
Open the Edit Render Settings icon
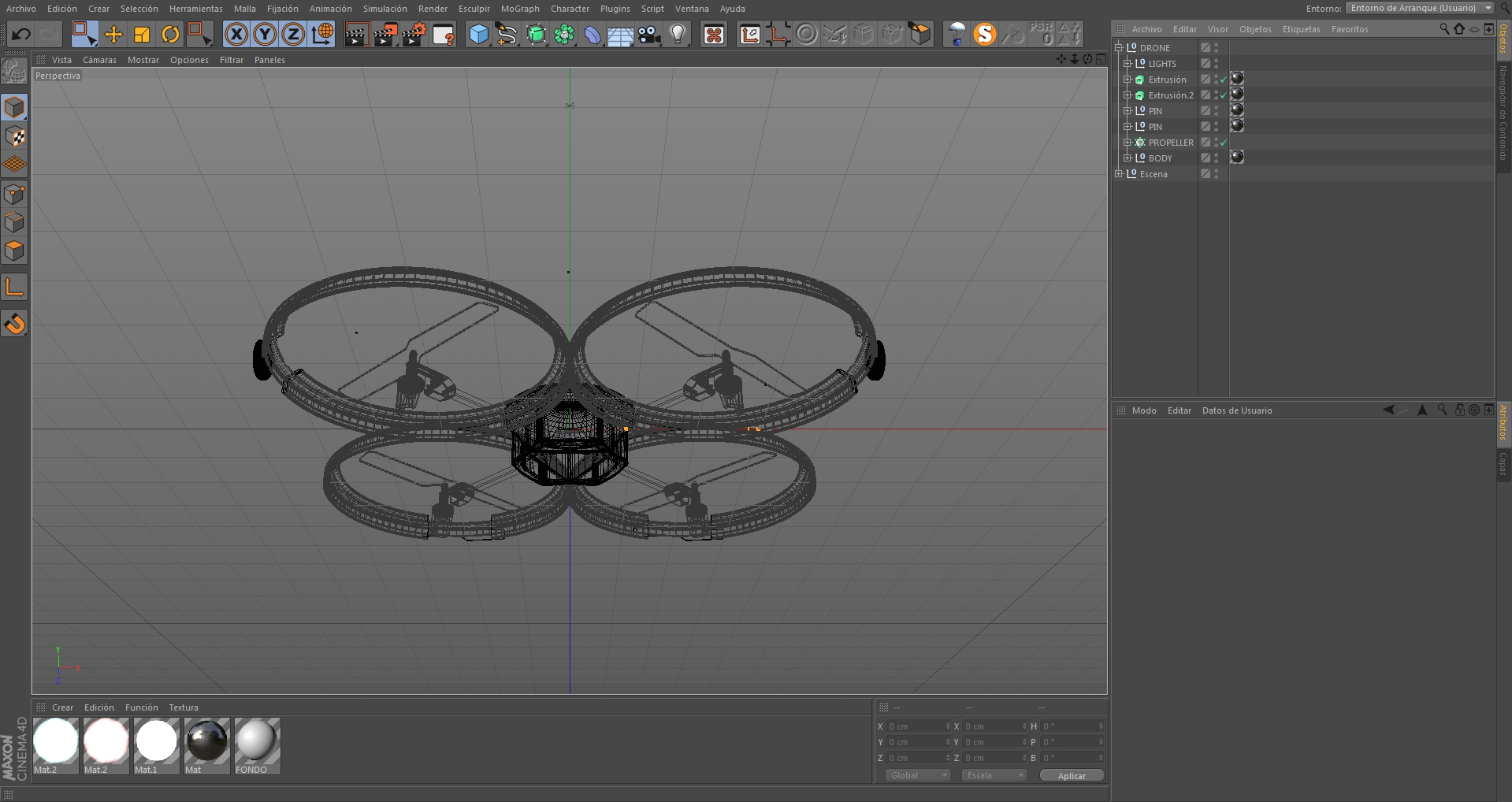pyautogui.click(x=414, y=35)
